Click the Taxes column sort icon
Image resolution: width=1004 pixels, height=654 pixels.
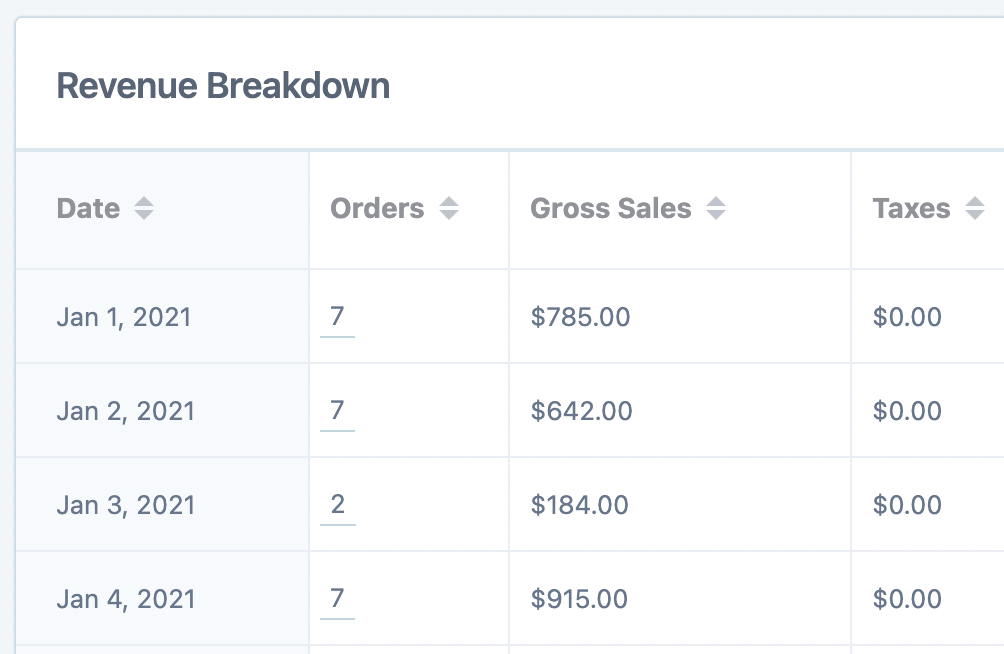(976, 209)
